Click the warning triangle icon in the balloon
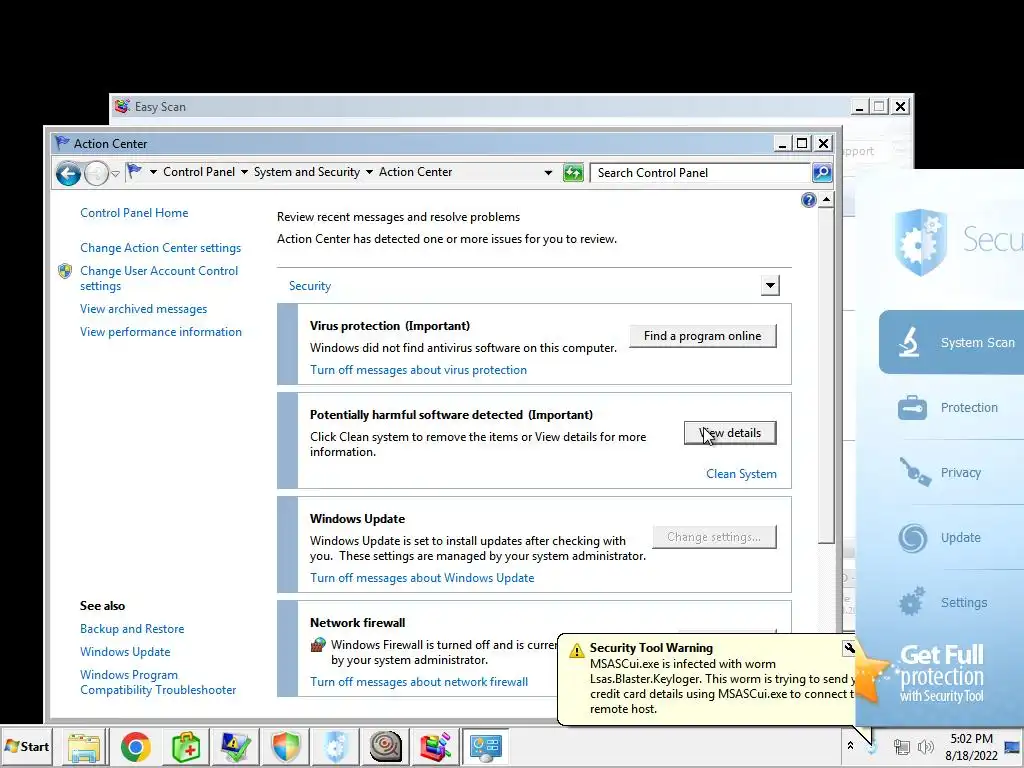Viewport: 1024px width, 768px height. (576, 650)
